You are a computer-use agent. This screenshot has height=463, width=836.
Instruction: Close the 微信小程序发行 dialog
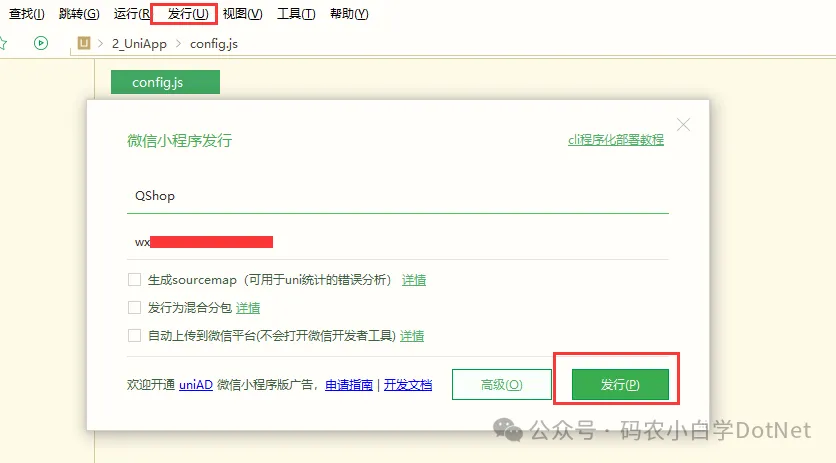683,125
